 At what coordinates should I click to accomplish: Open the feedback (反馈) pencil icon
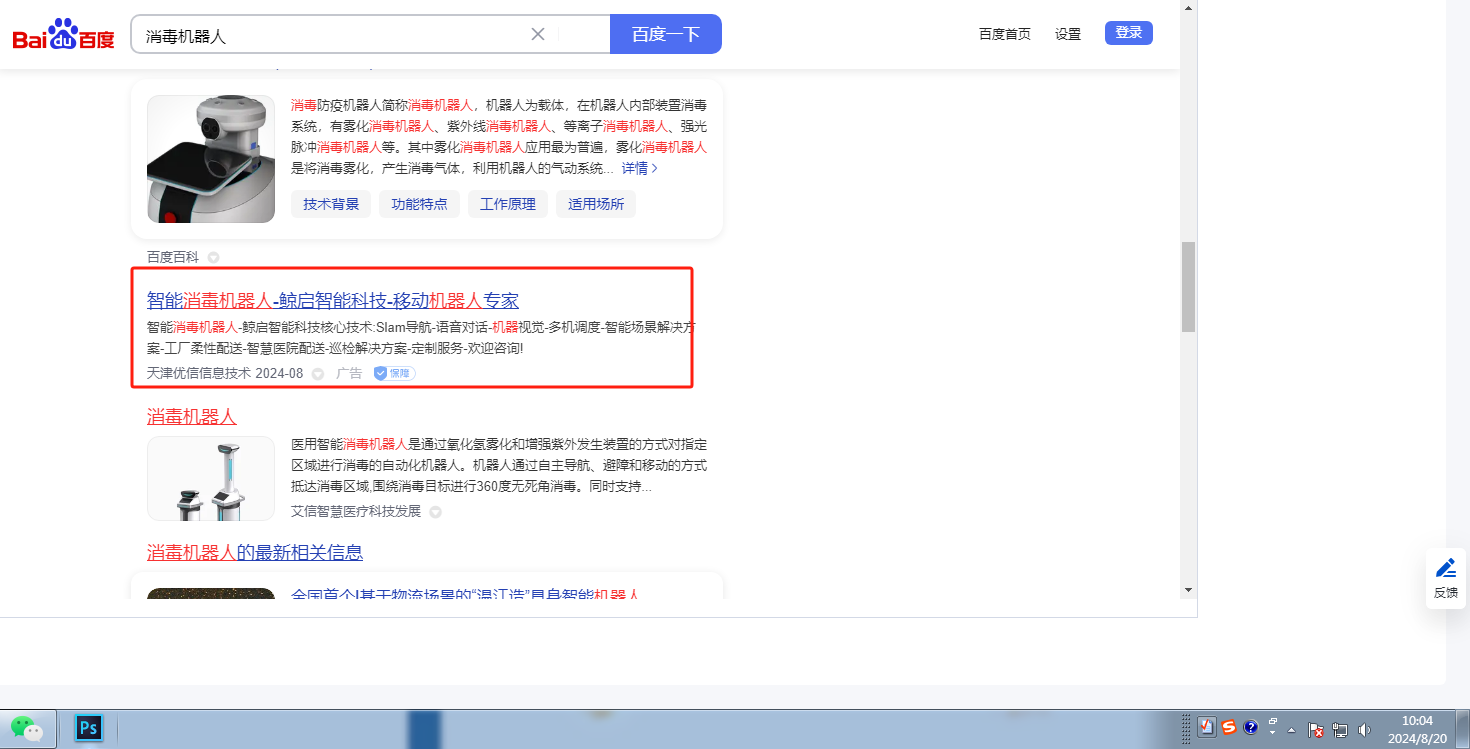(1445, 569)
